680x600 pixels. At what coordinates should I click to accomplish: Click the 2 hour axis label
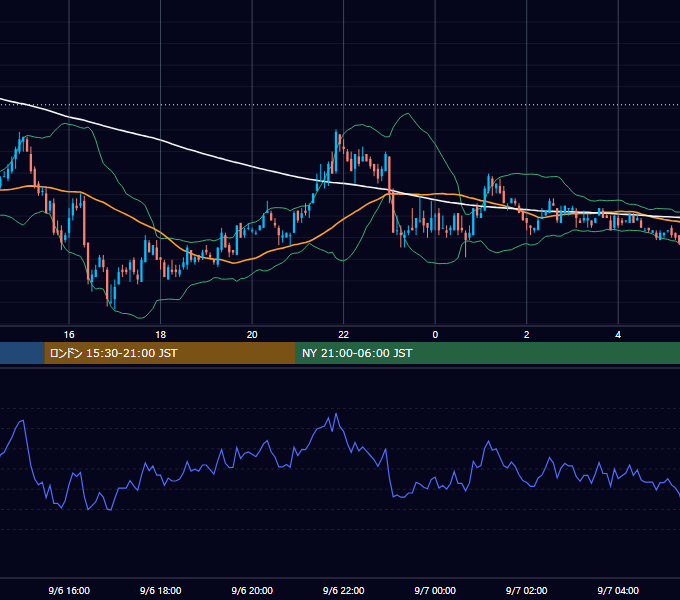[526, 335]
